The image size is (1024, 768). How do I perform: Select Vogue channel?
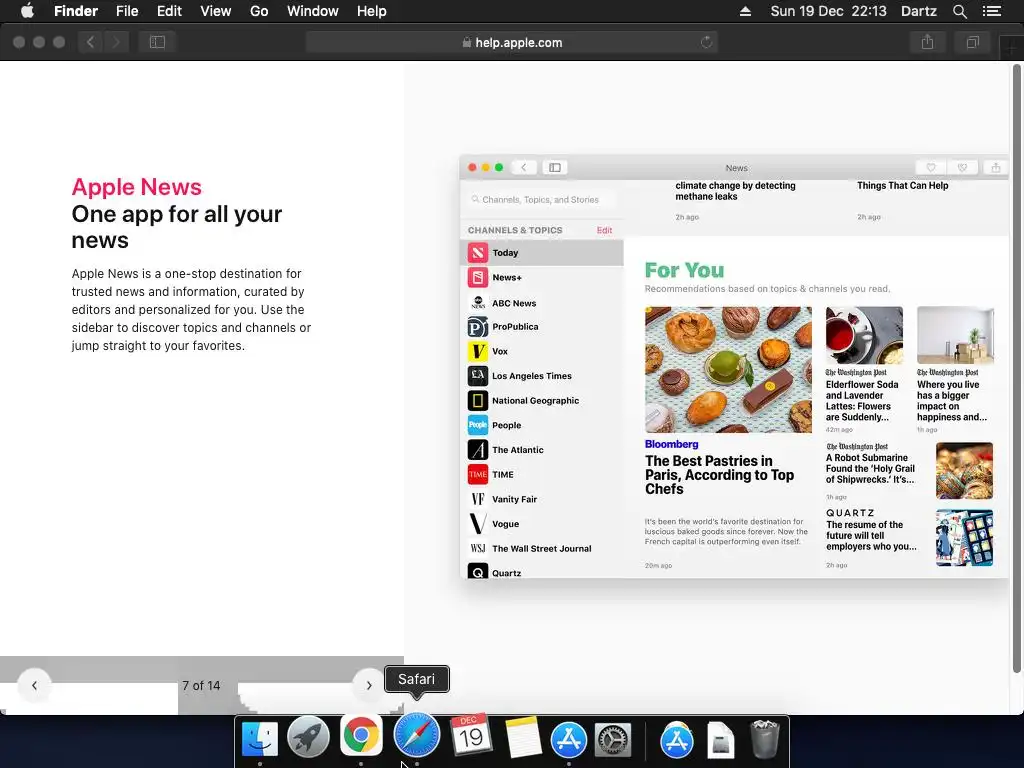(x=541, y=524)
